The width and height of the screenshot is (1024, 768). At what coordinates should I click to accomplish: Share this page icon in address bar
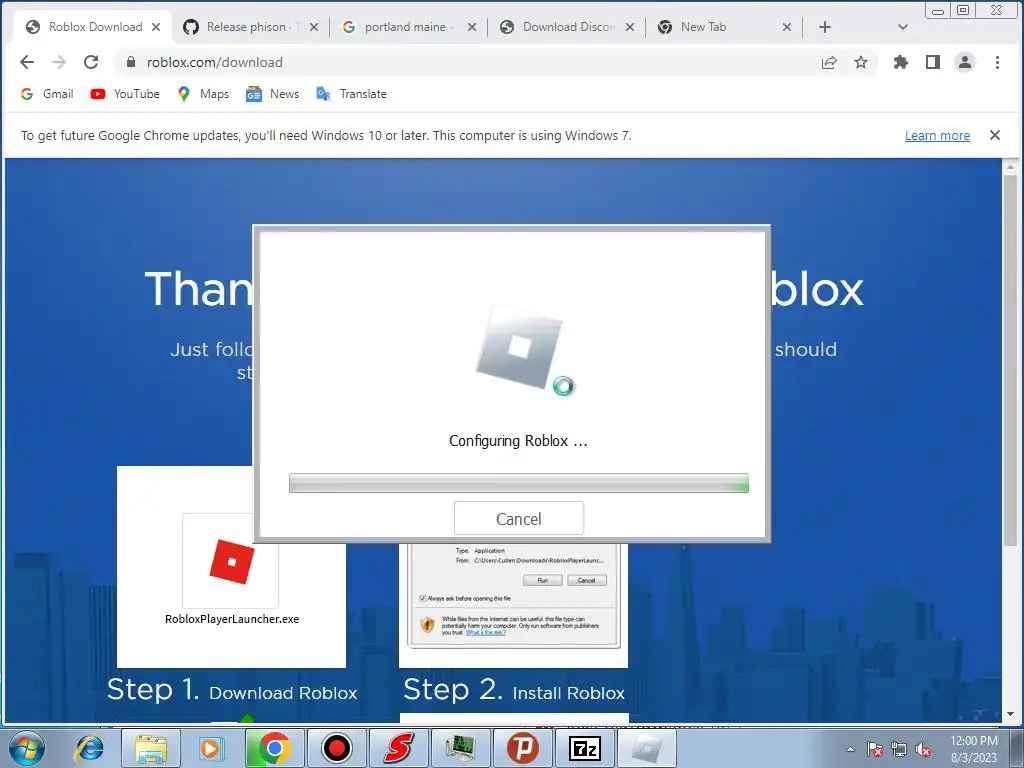click(829, 62)
